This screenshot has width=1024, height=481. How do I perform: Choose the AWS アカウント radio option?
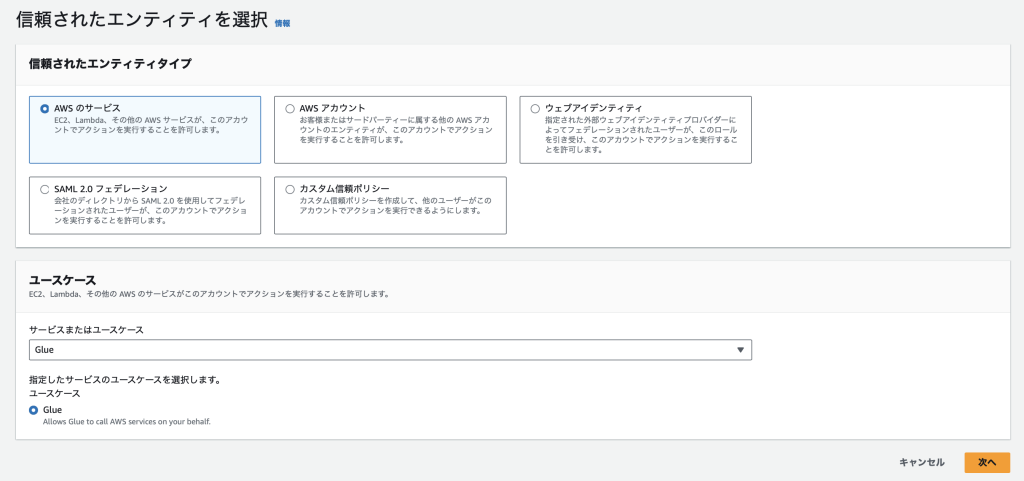tap(291, 108)
